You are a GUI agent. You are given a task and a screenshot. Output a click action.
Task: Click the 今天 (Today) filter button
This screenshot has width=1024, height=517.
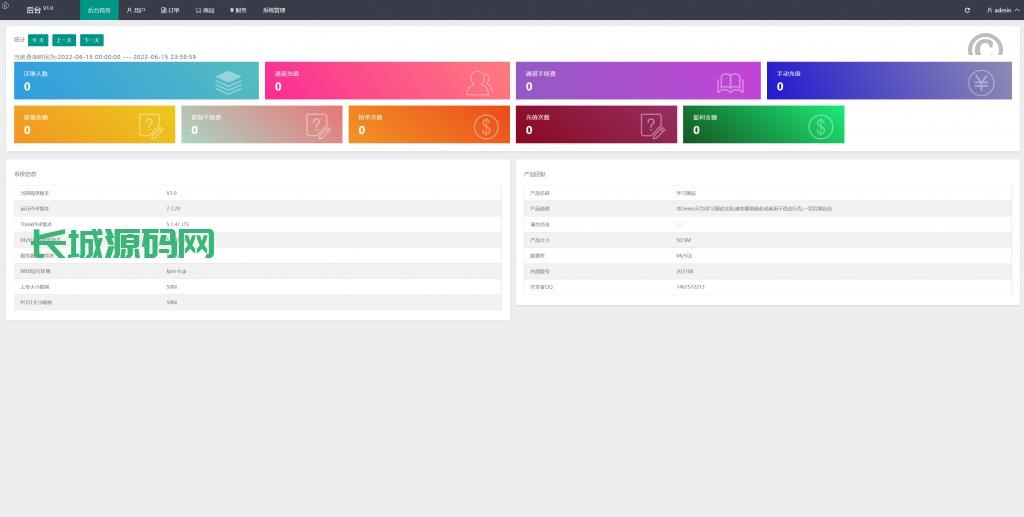[38, 40]
